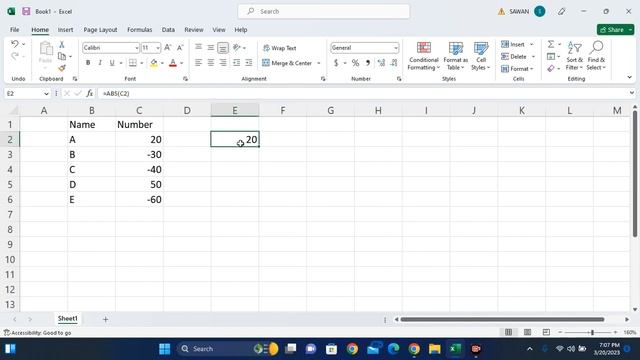This screenshot has height=360, width=640.
Task: Click the zoom slider handle
Action: pyautogui.click(x=592, y=333)
